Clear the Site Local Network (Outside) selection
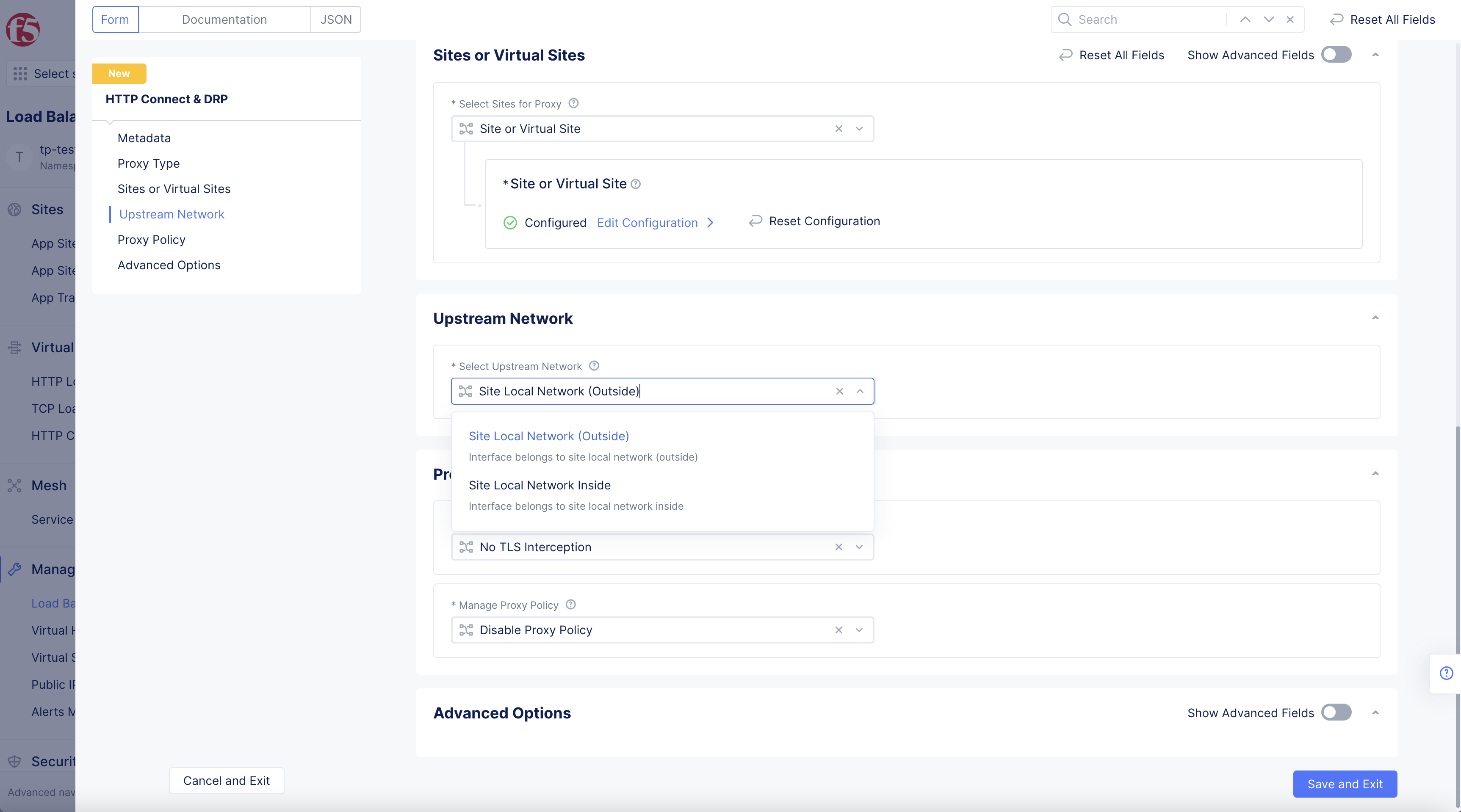 pos(839,391)
